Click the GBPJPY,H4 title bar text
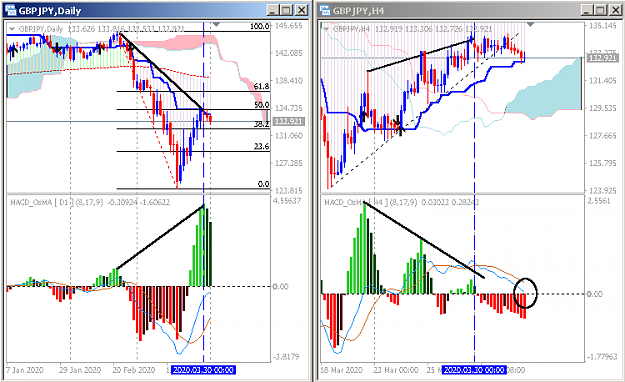This screenshot has height=382, width=625. (x=358, y=11)
